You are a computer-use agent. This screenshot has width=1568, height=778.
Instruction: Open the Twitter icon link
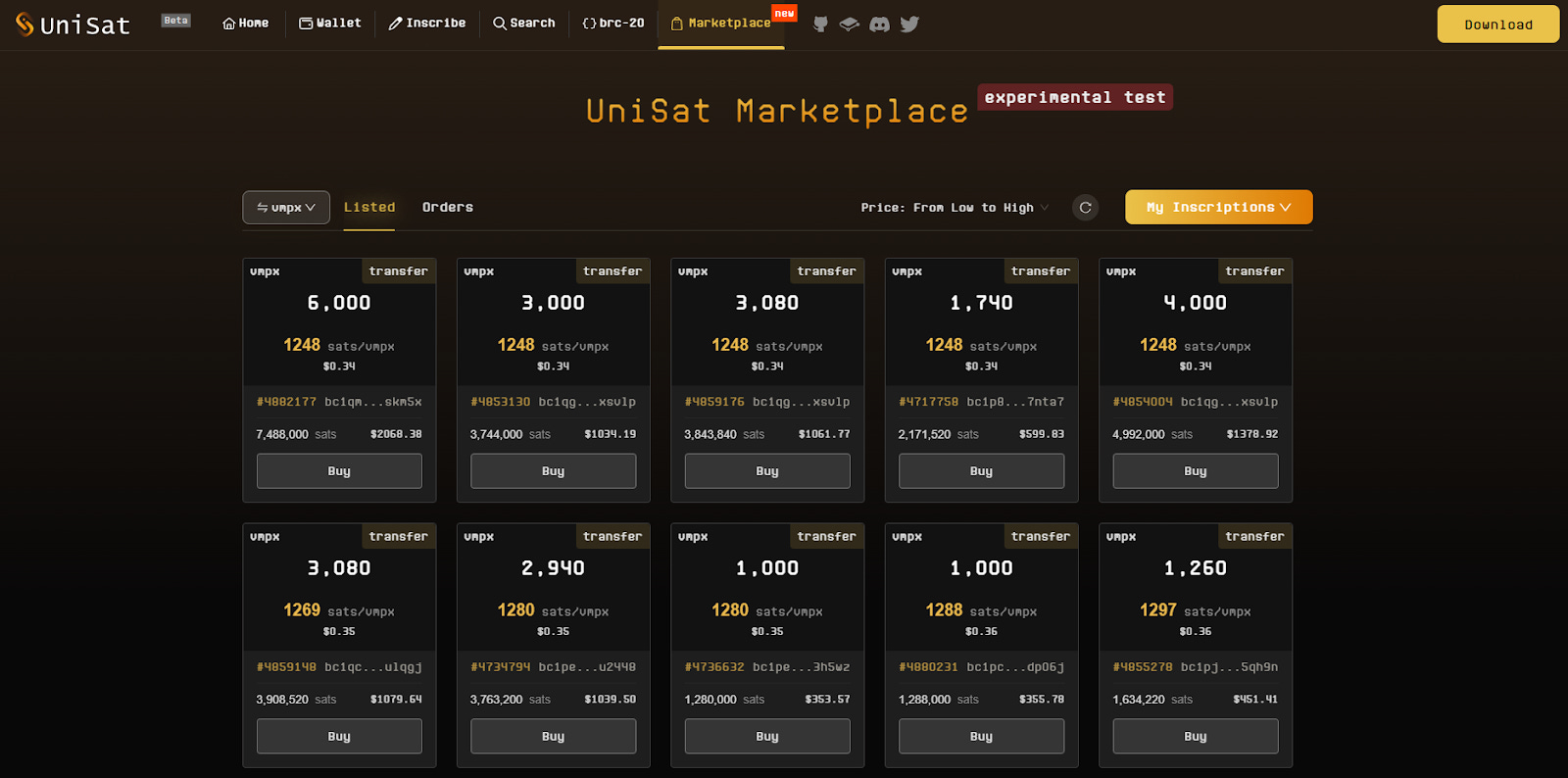pyautogui.click(x=909, y=24)
